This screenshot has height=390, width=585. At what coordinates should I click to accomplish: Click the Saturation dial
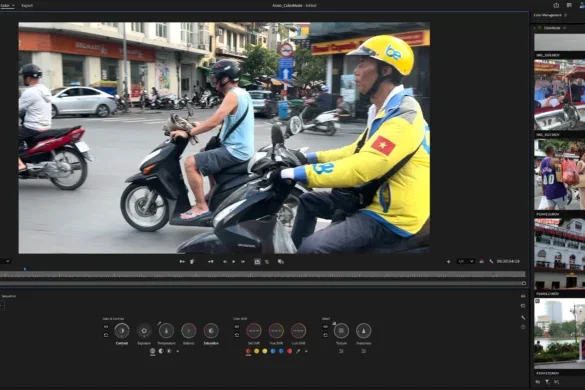click(211, 331)
